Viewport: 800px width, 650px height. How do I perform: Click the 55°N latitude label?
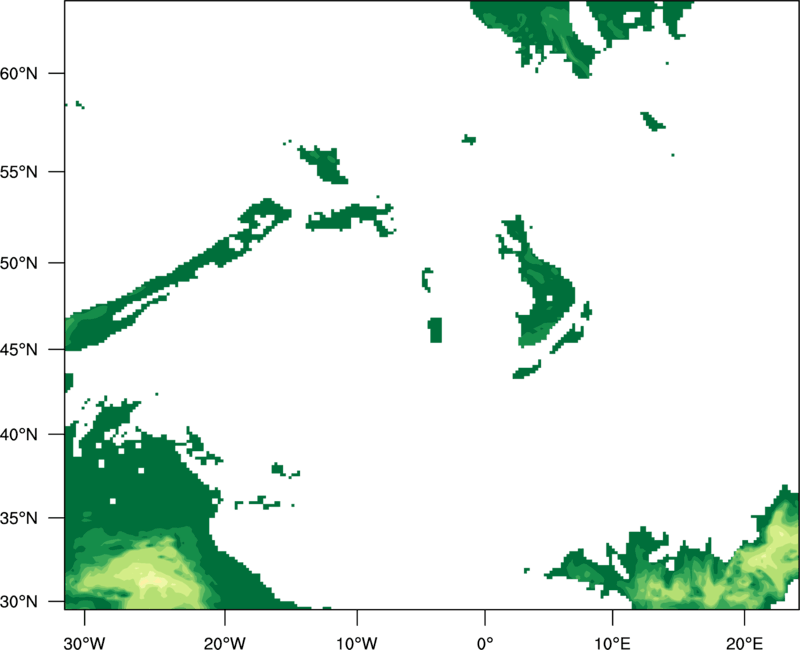tap(19, 172)
